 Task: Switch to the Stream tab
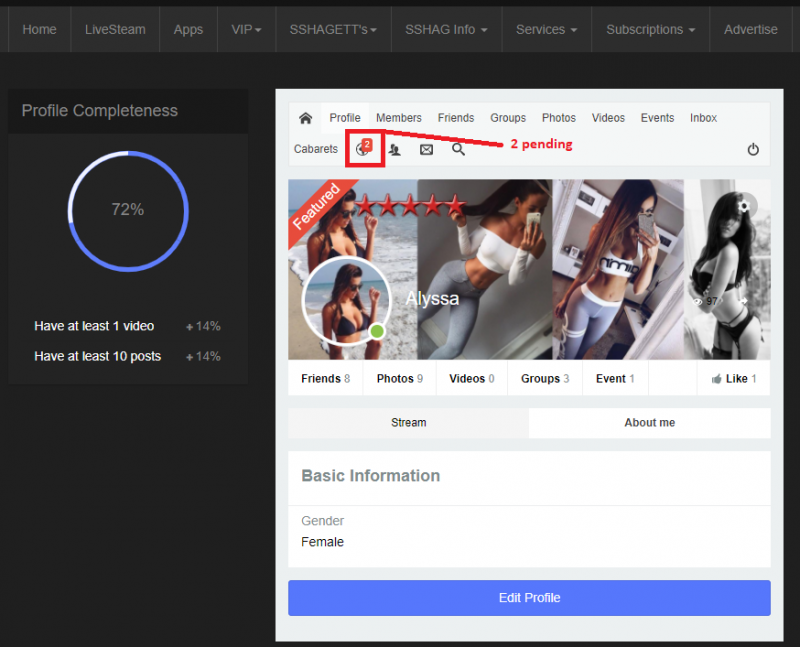click(409, 422)
